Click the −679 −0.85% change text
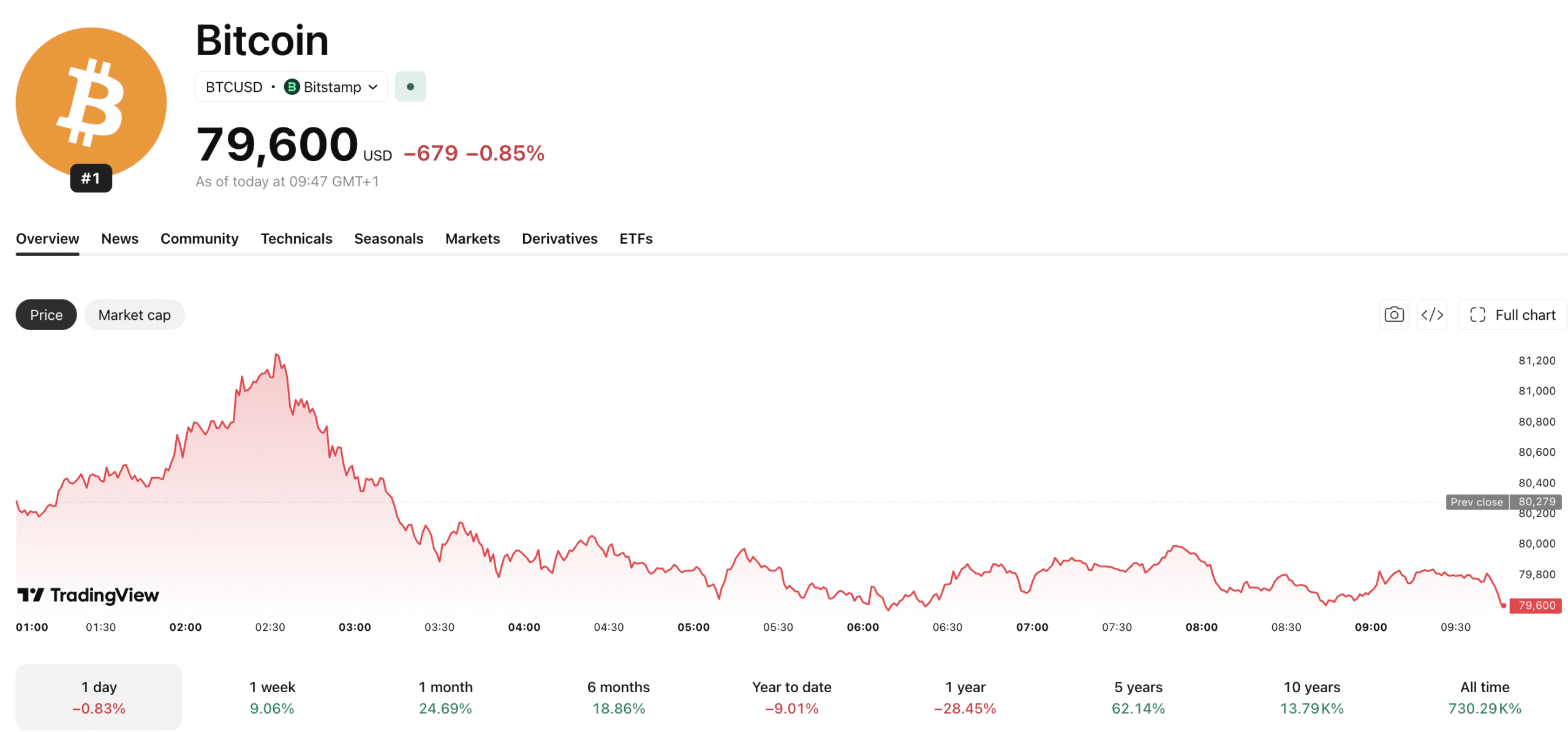This screenshot has height=732, width=1568. pyautogui.click(x=474, y=153)
